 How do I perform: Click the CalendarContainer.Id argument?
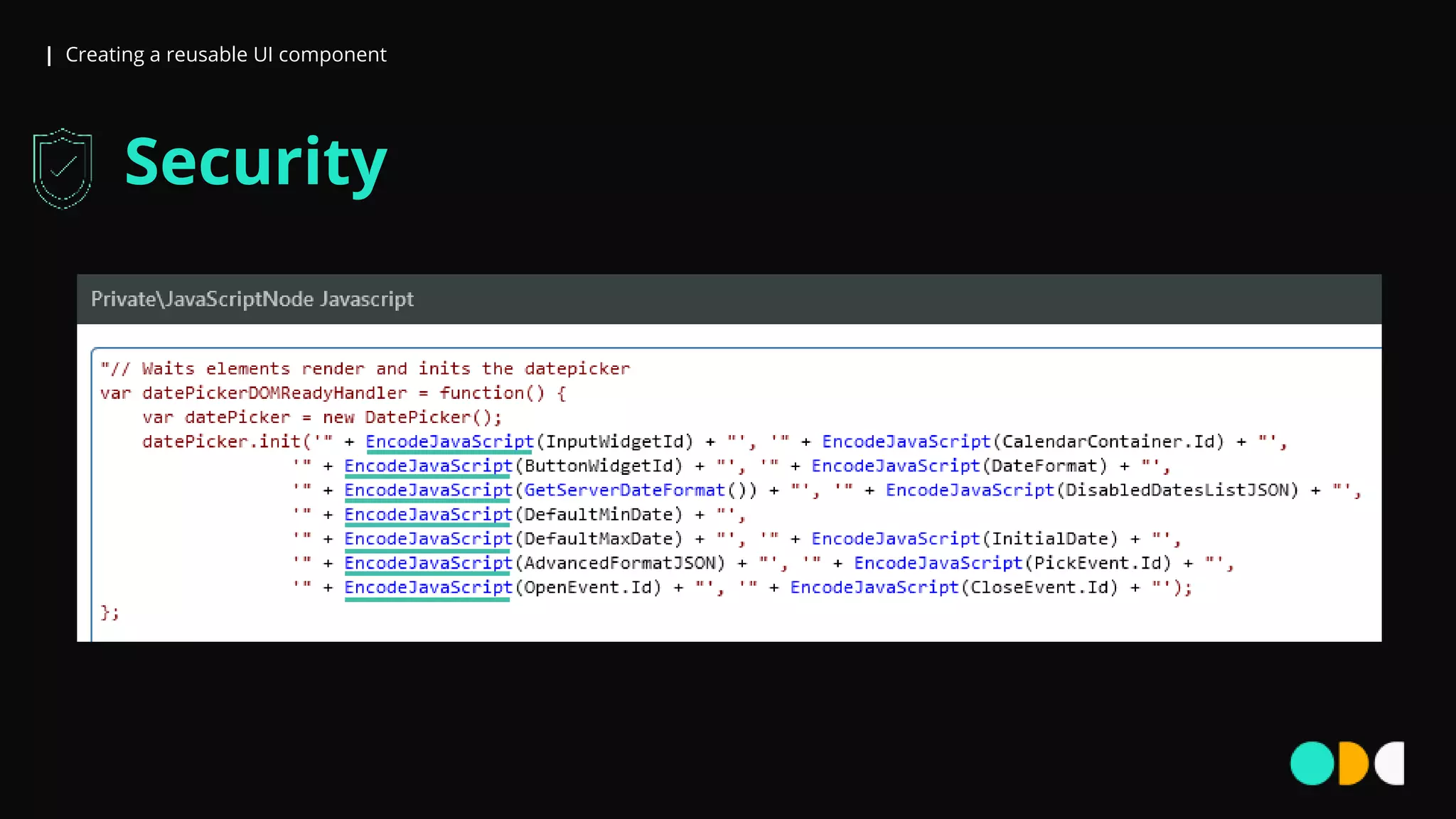1108,441
